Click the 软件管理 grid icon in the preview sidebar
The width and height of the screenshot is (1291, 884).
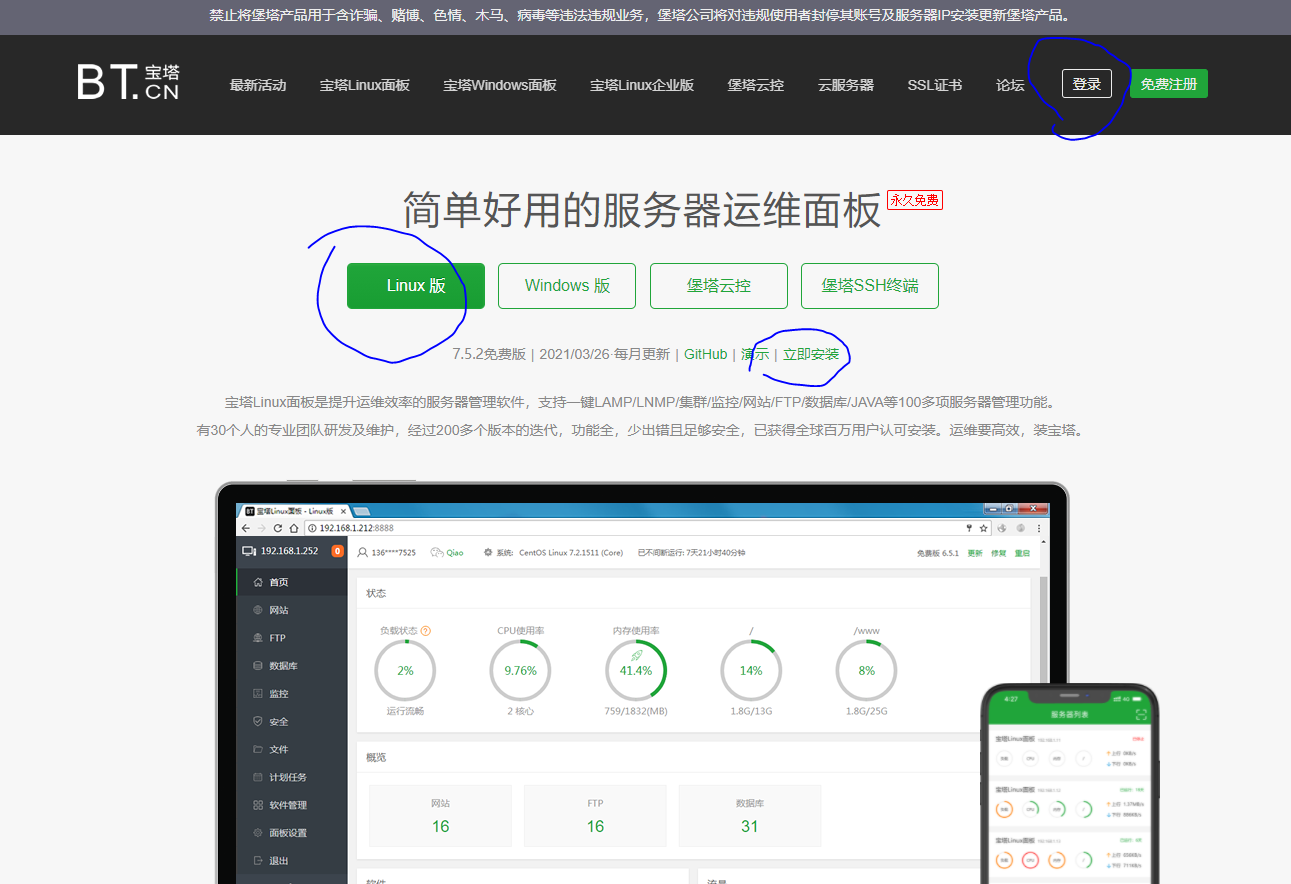pyautogui.click(x=258, y=805)
